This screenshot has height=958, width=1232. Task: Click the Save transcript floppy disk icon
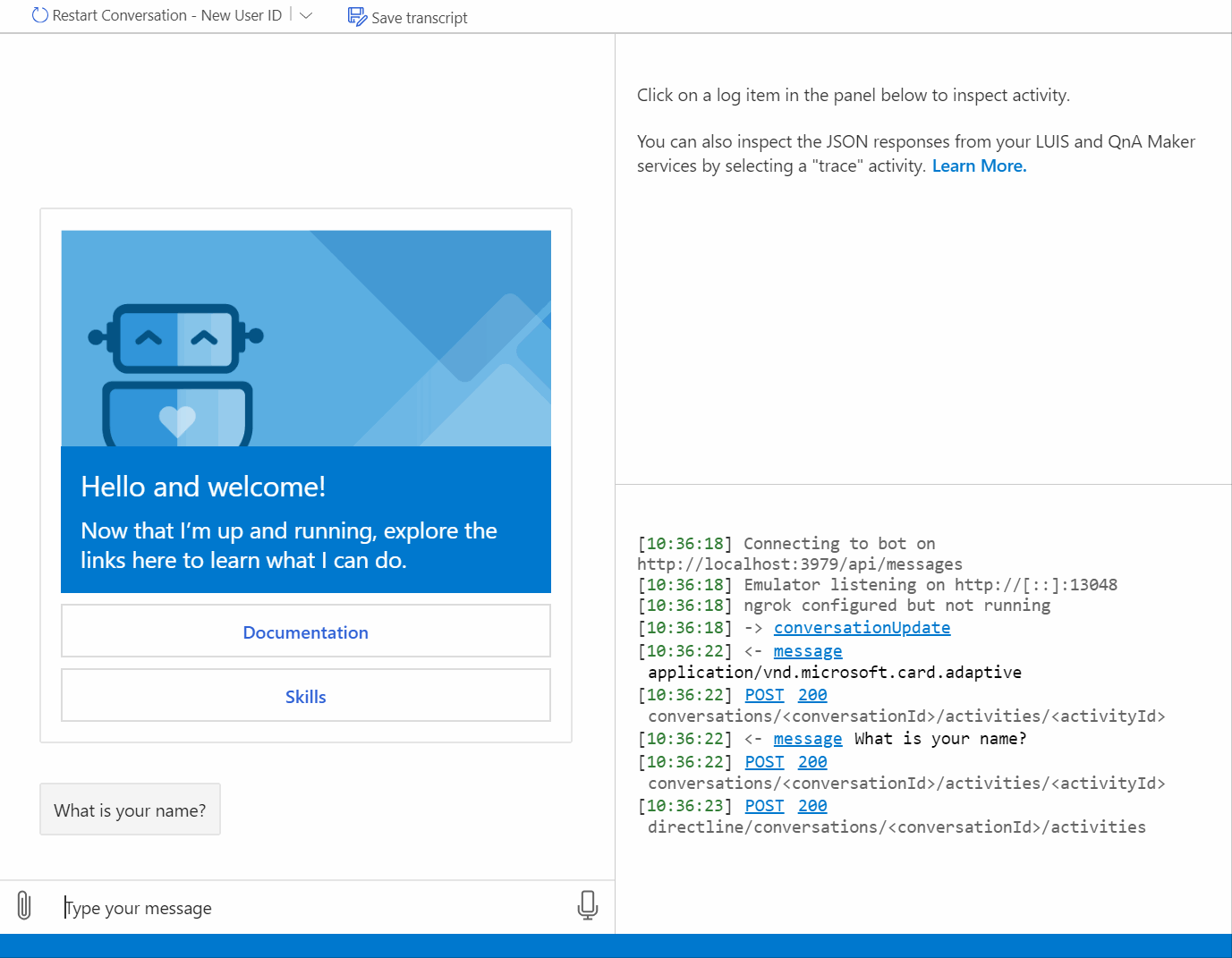357,17
